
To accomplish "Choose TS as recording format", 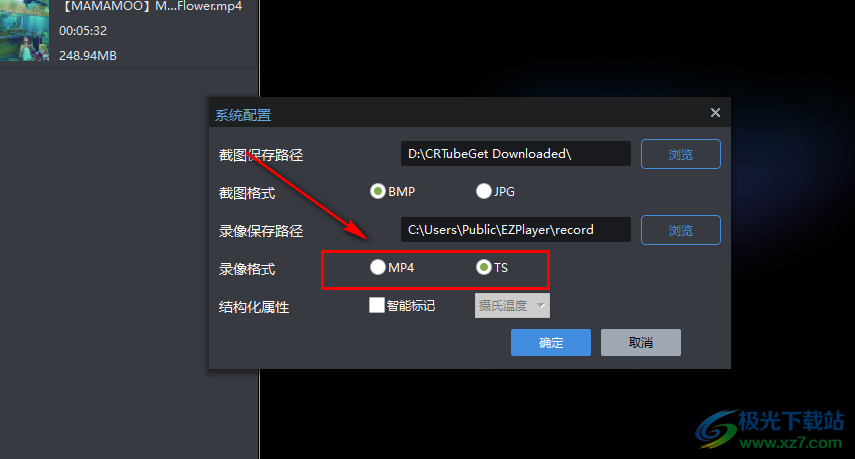I will [x=483, y=267].
